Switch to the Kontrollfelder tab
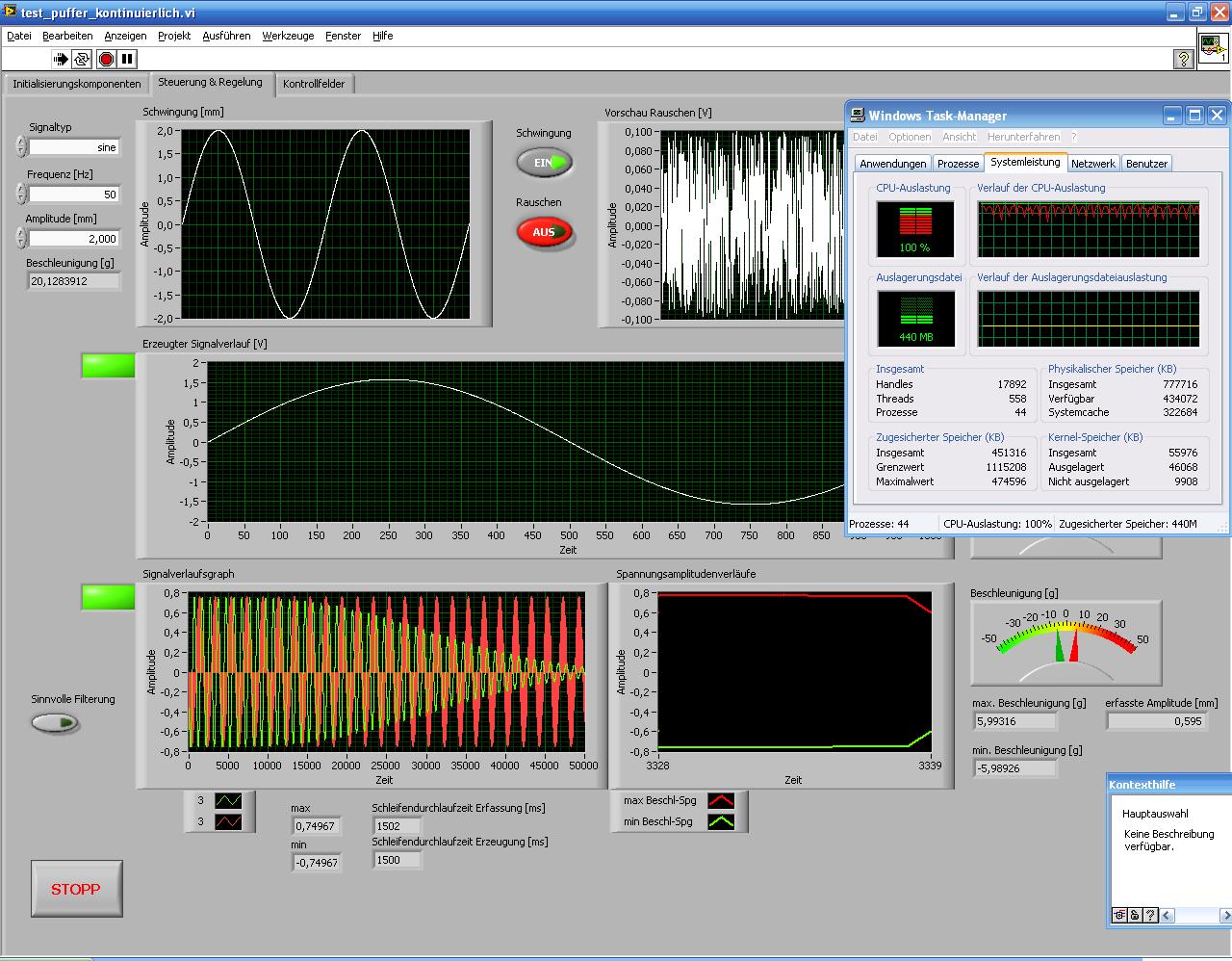The height and width of the screenshot is (961, 1232). tap(314, 84)
